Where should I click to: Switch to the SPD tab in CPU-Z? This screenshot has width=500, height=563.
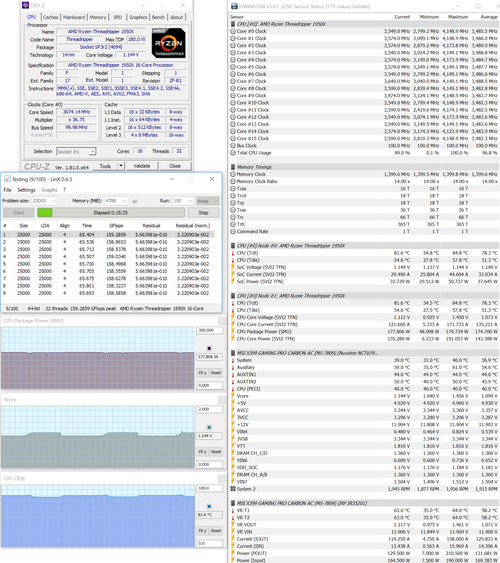117,17
